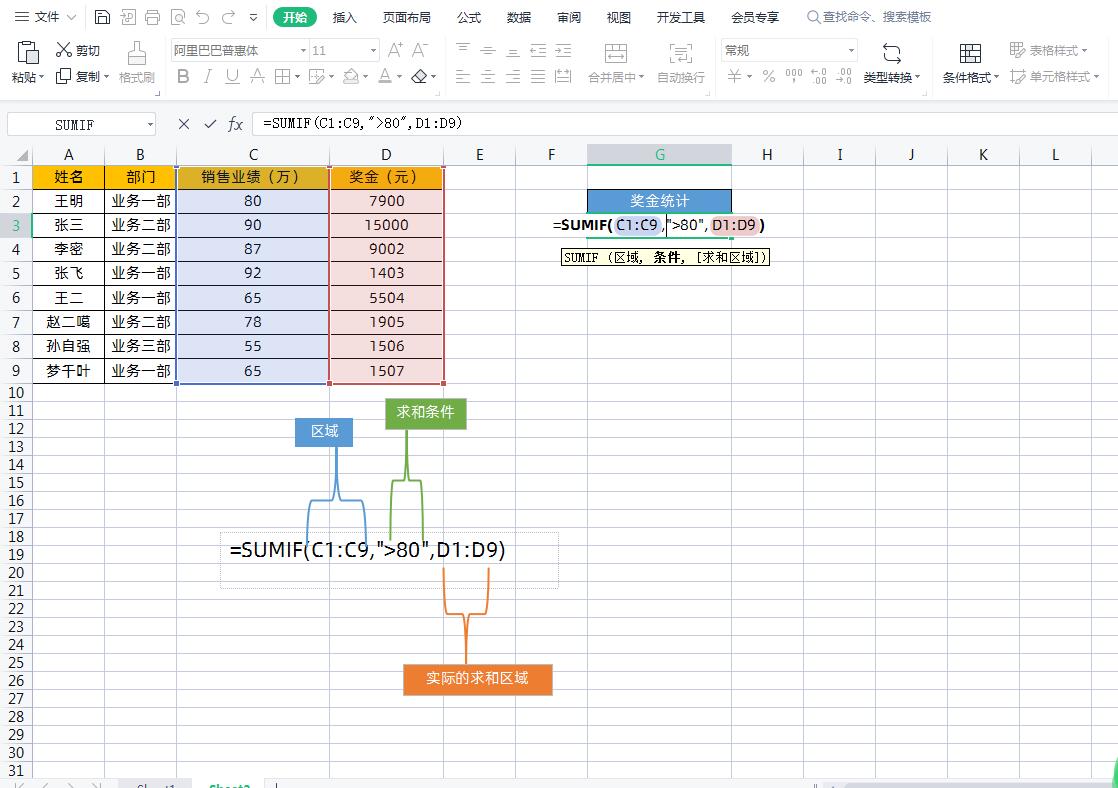Switch to the Developer Tools (开发工具) tab

coord(680,17)
